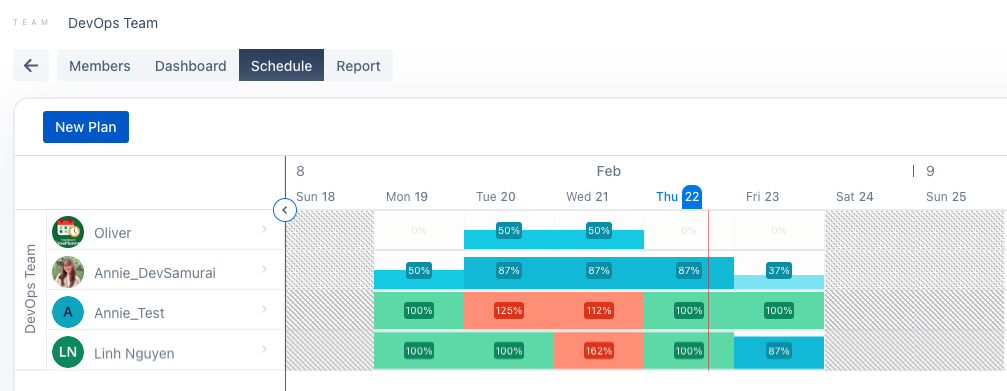Create a New Plan
This screenshot has height=391, width=1007.
pyautogui.click(x=86, y=127)
